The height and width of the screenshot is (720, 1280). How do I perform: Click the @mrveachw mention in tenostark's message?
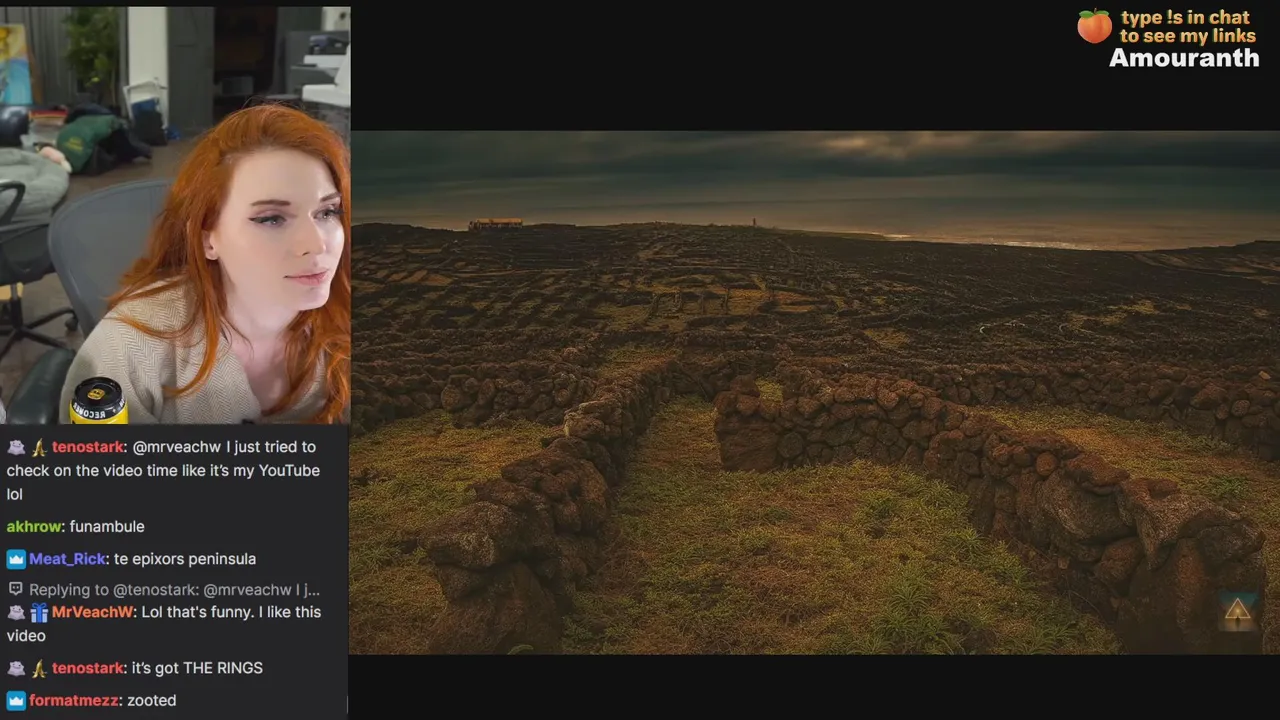179,447
